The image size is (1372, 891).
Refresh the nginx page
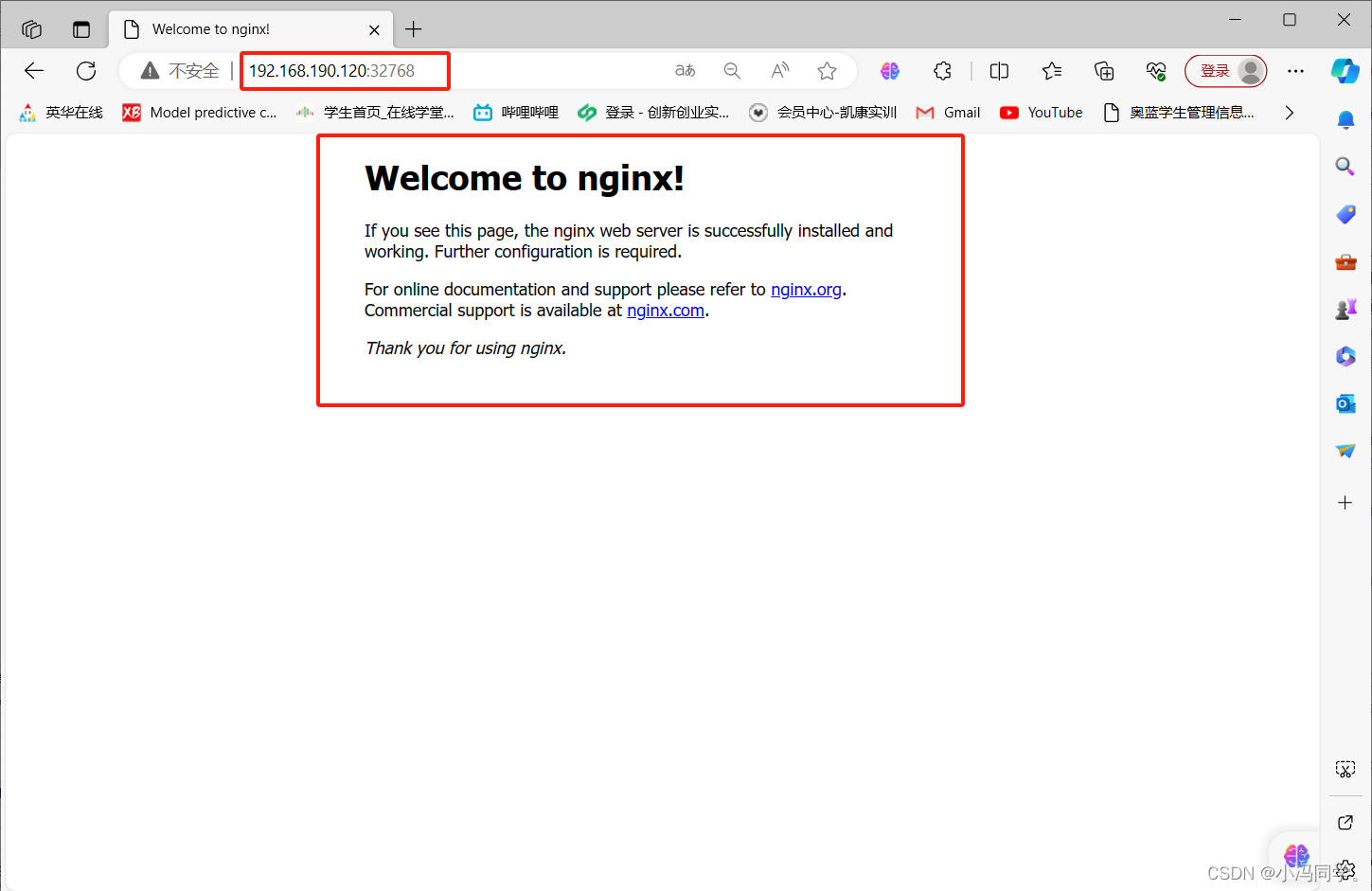(x=86, y=71)
